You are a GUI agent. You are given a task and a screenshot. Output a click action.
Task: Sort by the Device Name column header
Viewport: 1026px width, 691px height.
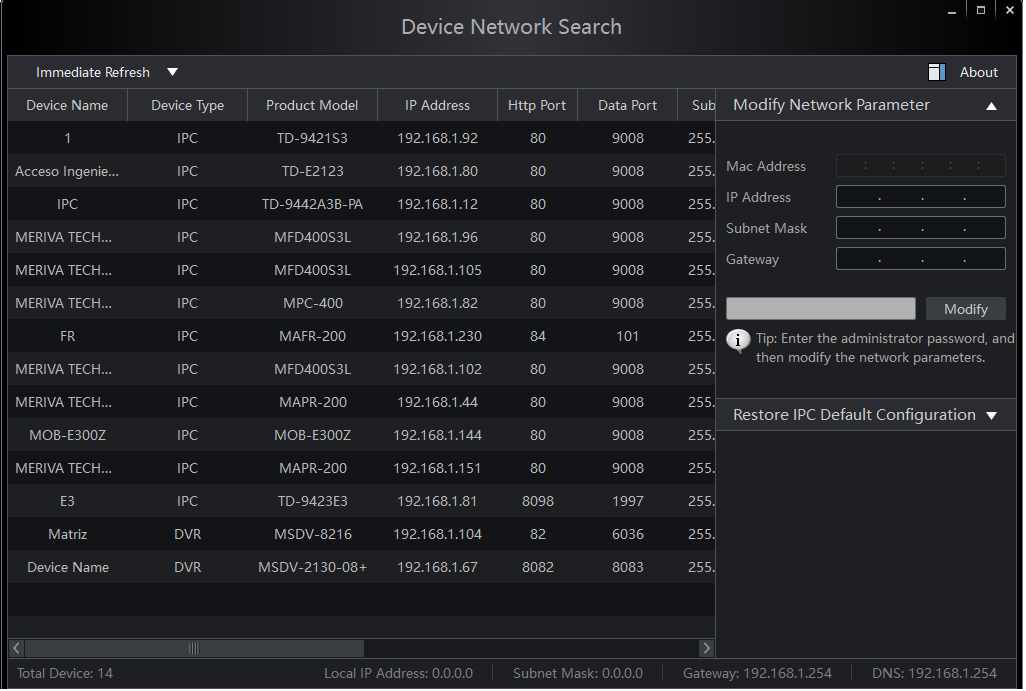point(67,105)
